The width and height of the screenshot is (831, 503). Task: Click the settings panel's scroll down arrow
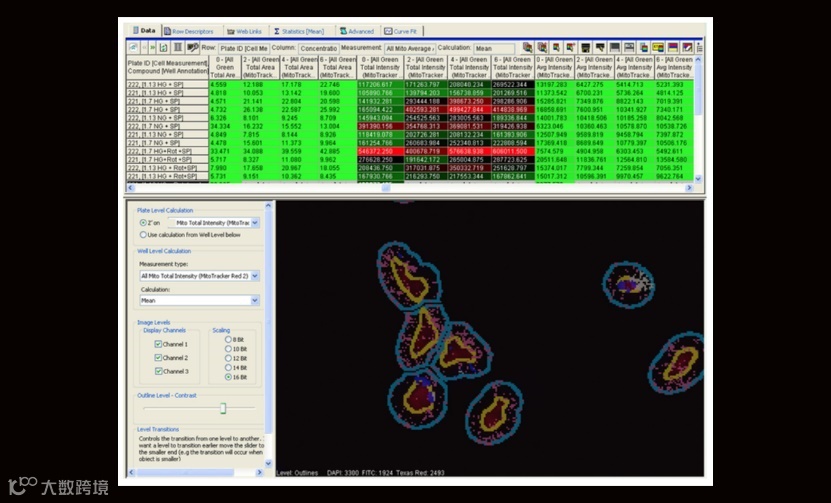click(x=268, y=463)
